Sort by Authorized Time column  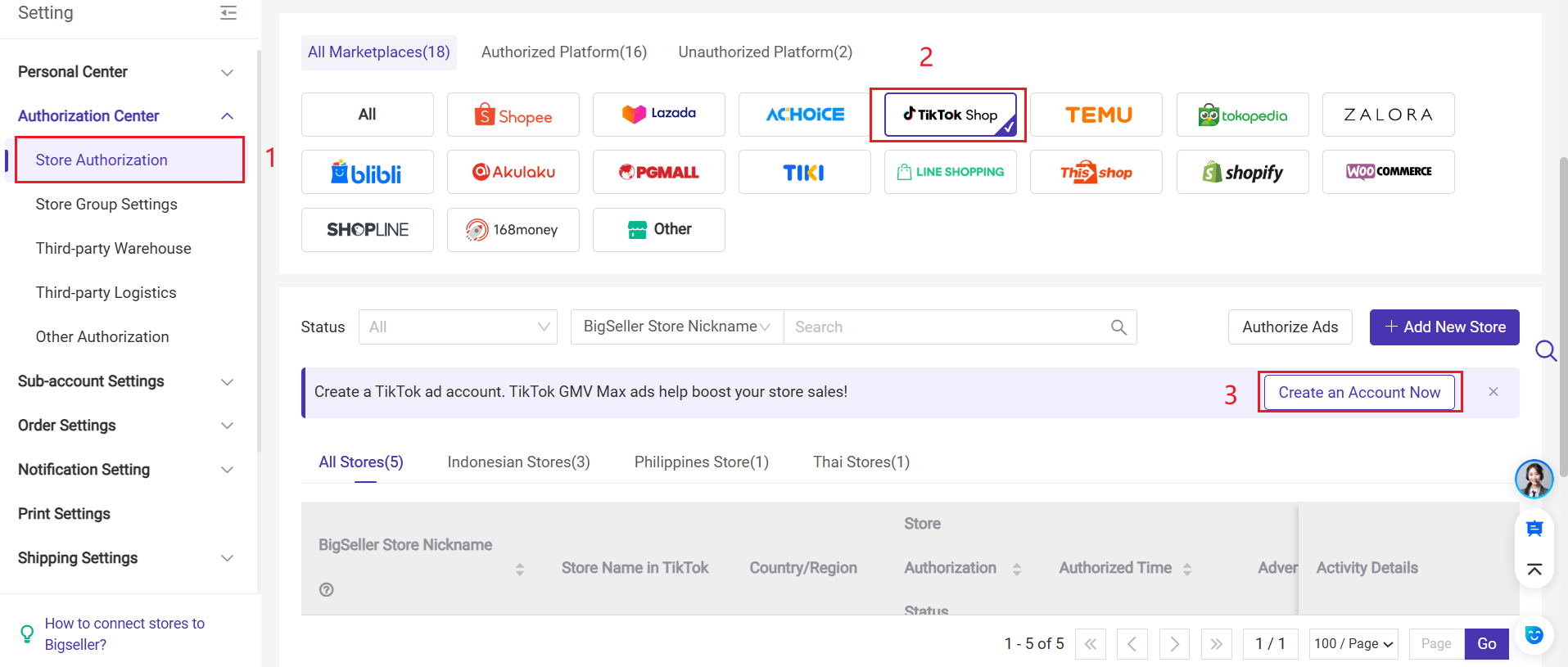[x=1186, y=569]
